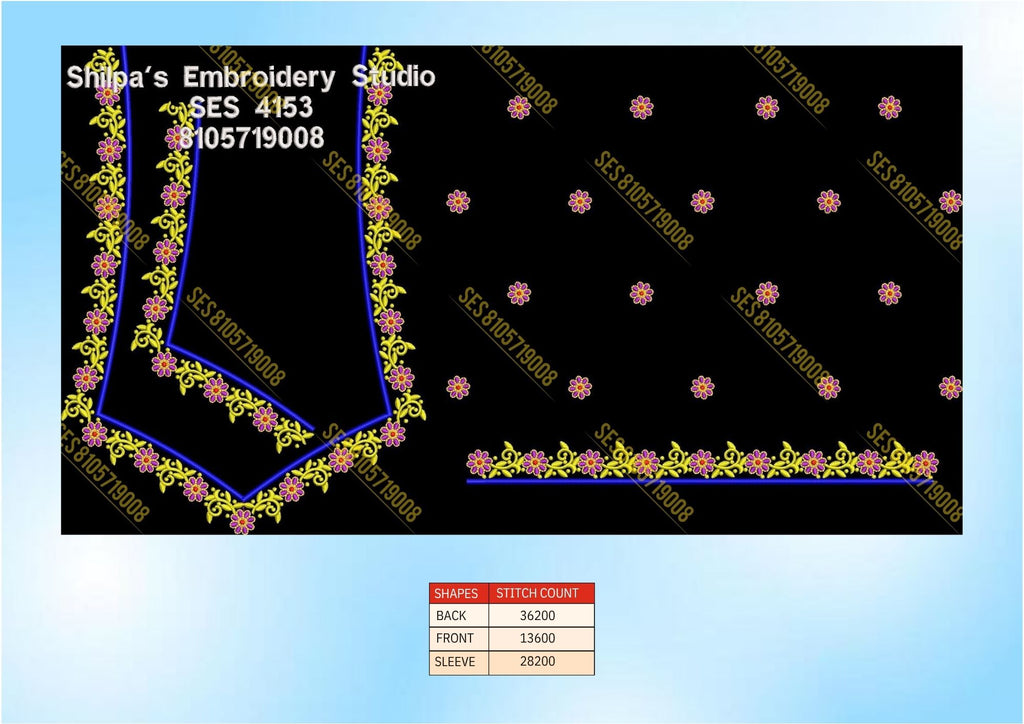Click the "SHAPES" table header

458,593
